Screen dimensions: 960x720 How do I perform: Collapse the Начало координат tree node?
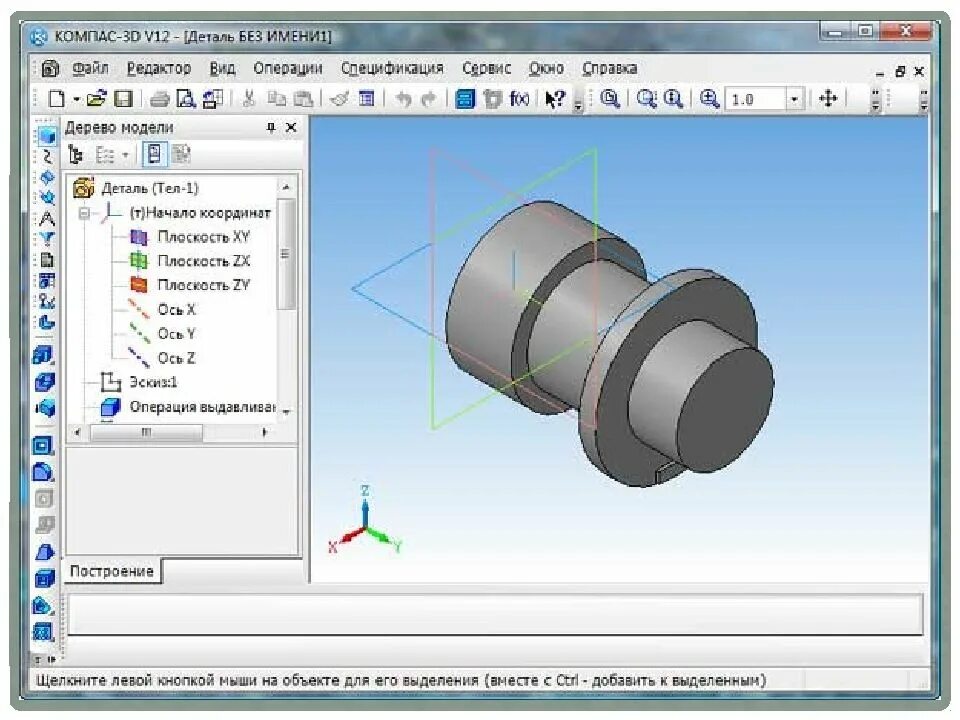(84, 213)
